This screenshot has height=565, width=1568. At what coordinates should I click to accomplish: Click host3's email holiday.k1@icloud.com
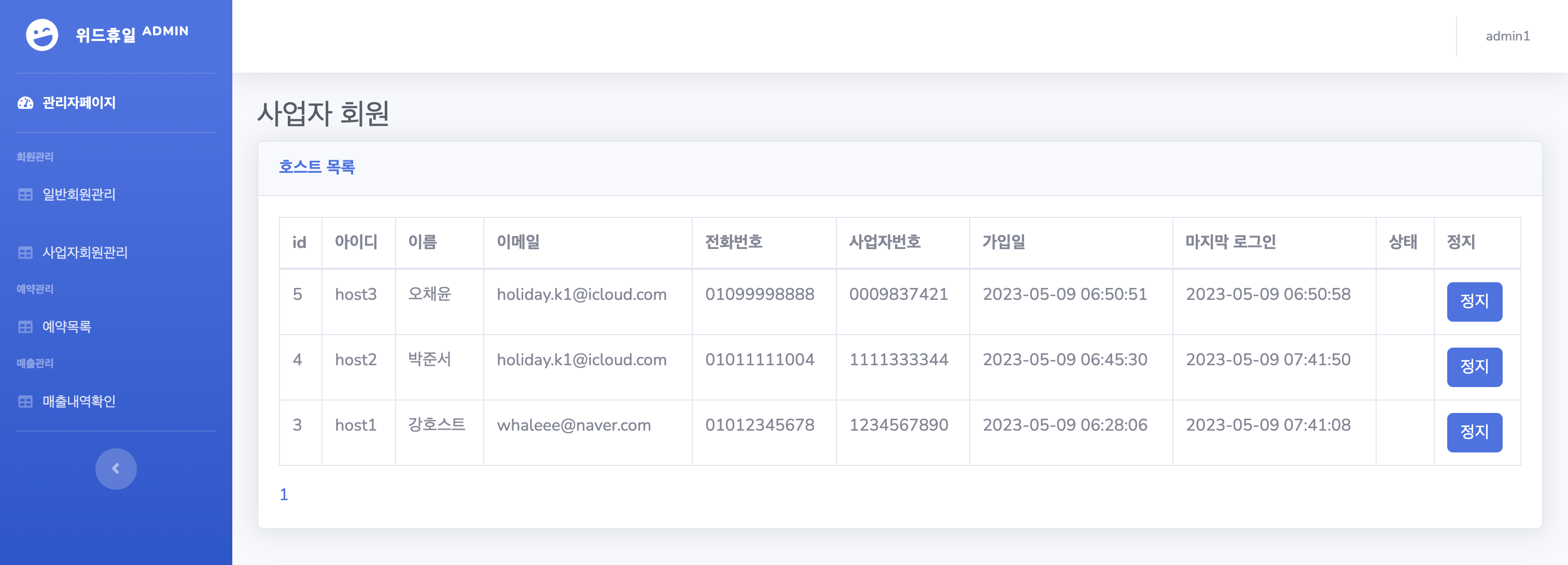pos(581,295)
